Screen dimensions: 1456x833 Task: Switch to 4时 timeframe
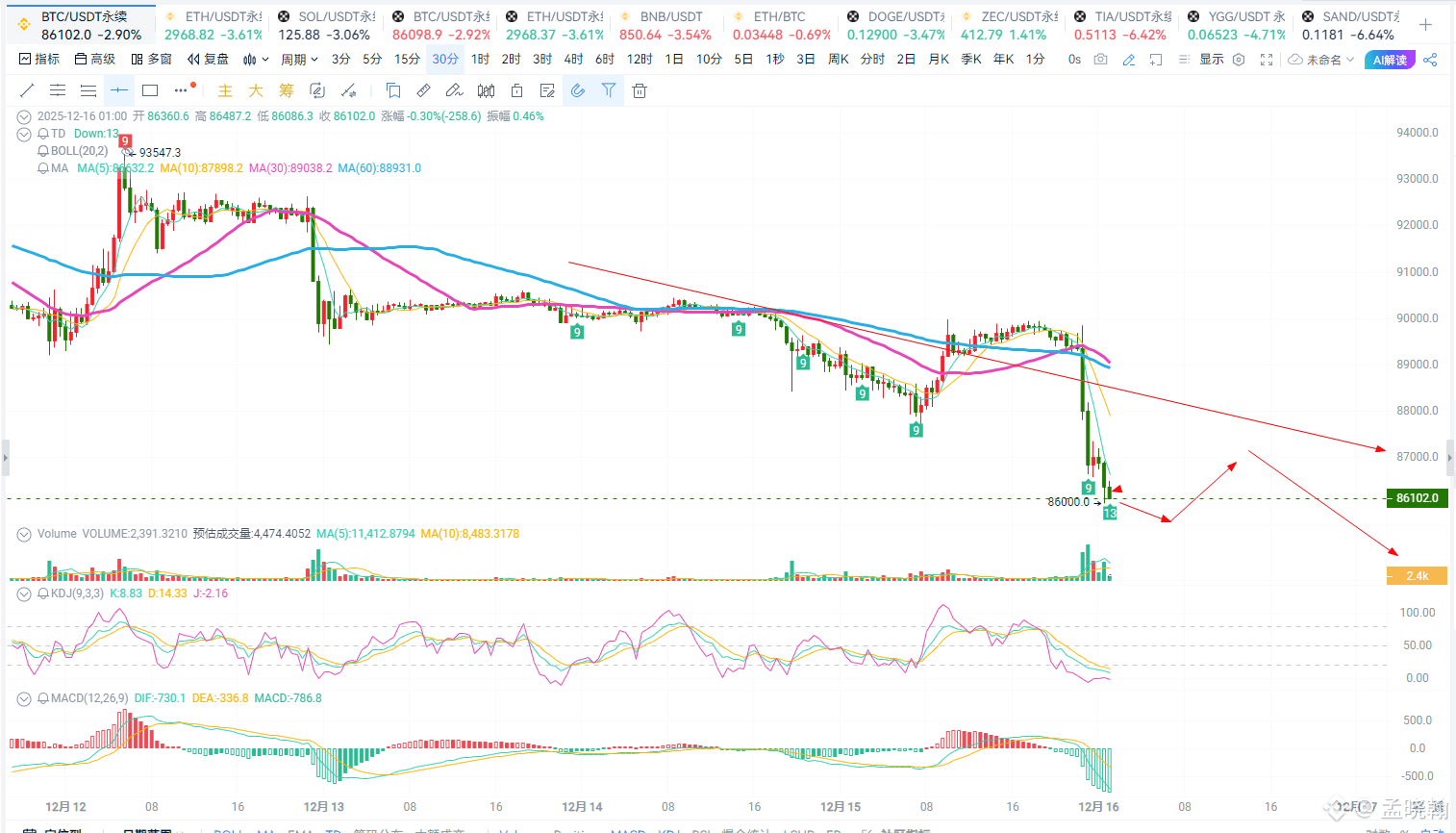pos(573,60)
